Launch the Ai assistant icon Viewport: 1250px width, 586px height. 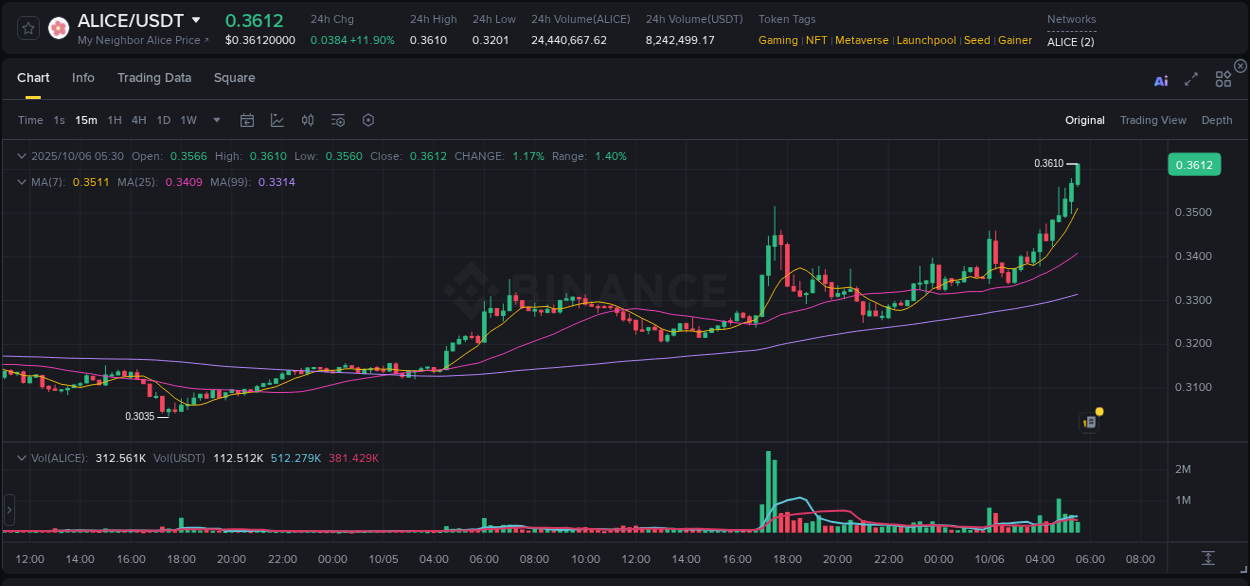pos(1161,81)
